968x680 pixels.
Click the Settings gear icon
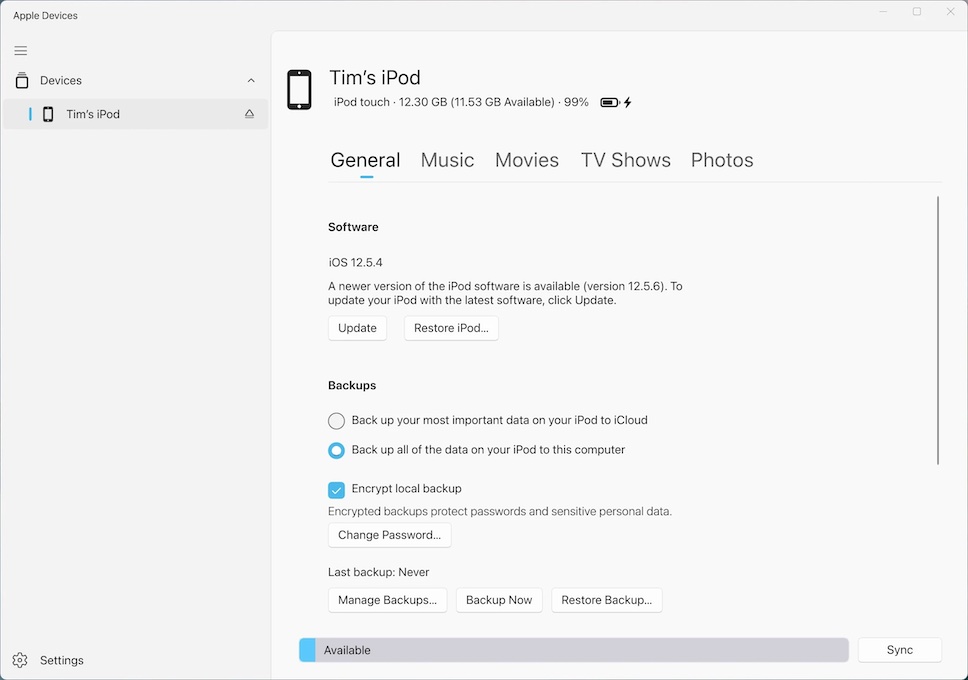click(20, 660)
